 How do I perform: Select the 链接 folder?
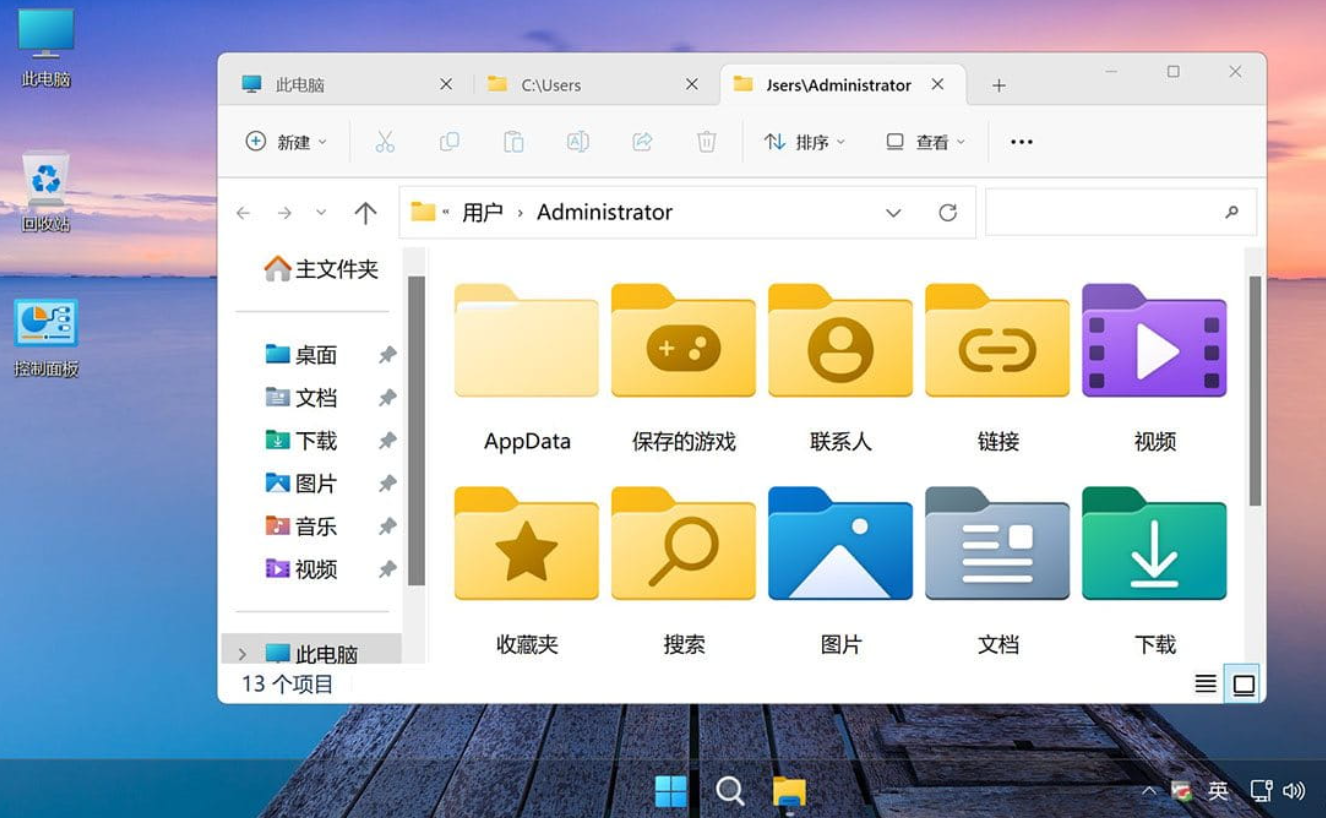[998, 368]
